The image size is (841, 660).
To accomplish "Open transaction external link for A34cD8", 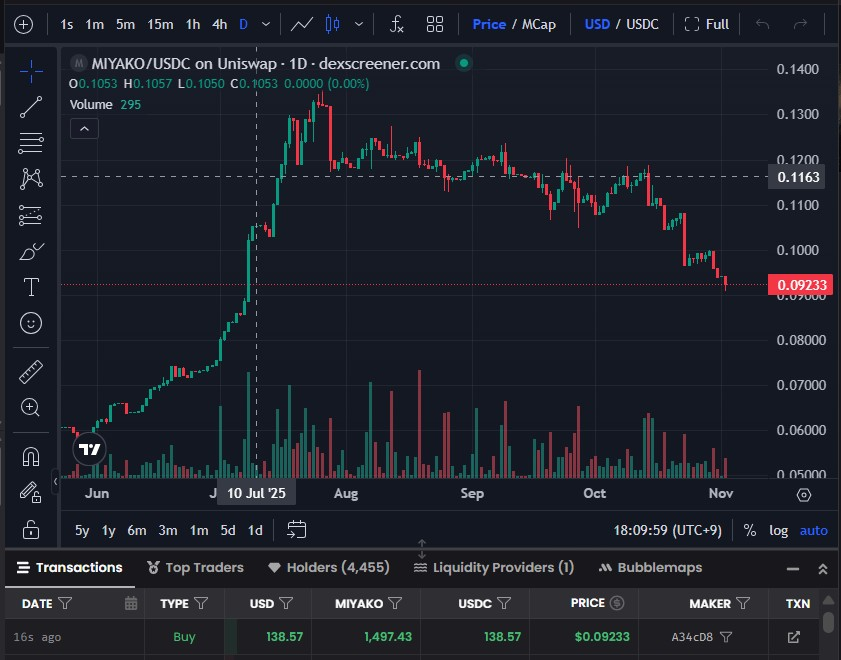I will [x=794, y=637].
